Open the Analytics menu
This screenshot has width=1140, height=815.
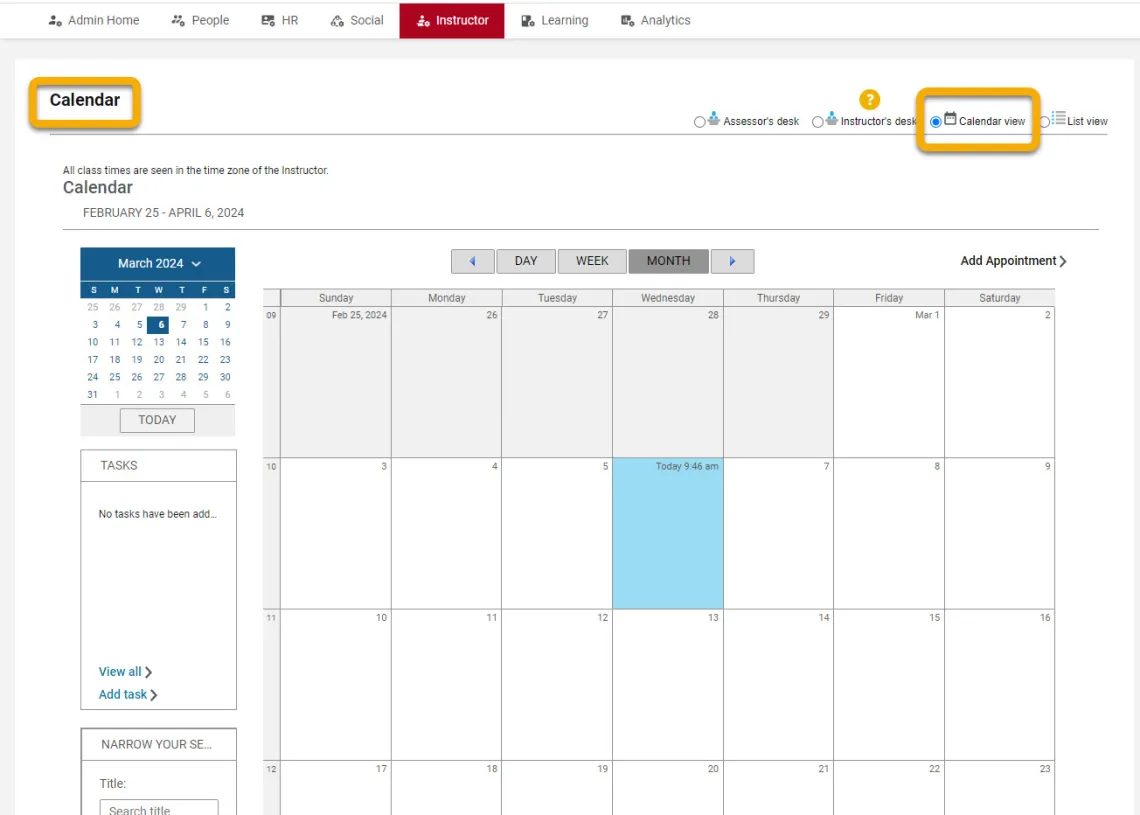(x=656, y=20)
